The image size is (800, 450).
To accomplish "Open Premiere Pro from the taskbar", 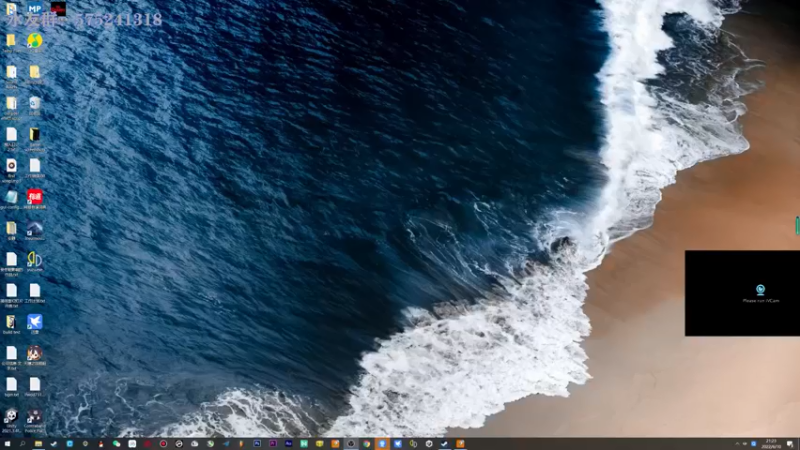I will coord(273,444).
